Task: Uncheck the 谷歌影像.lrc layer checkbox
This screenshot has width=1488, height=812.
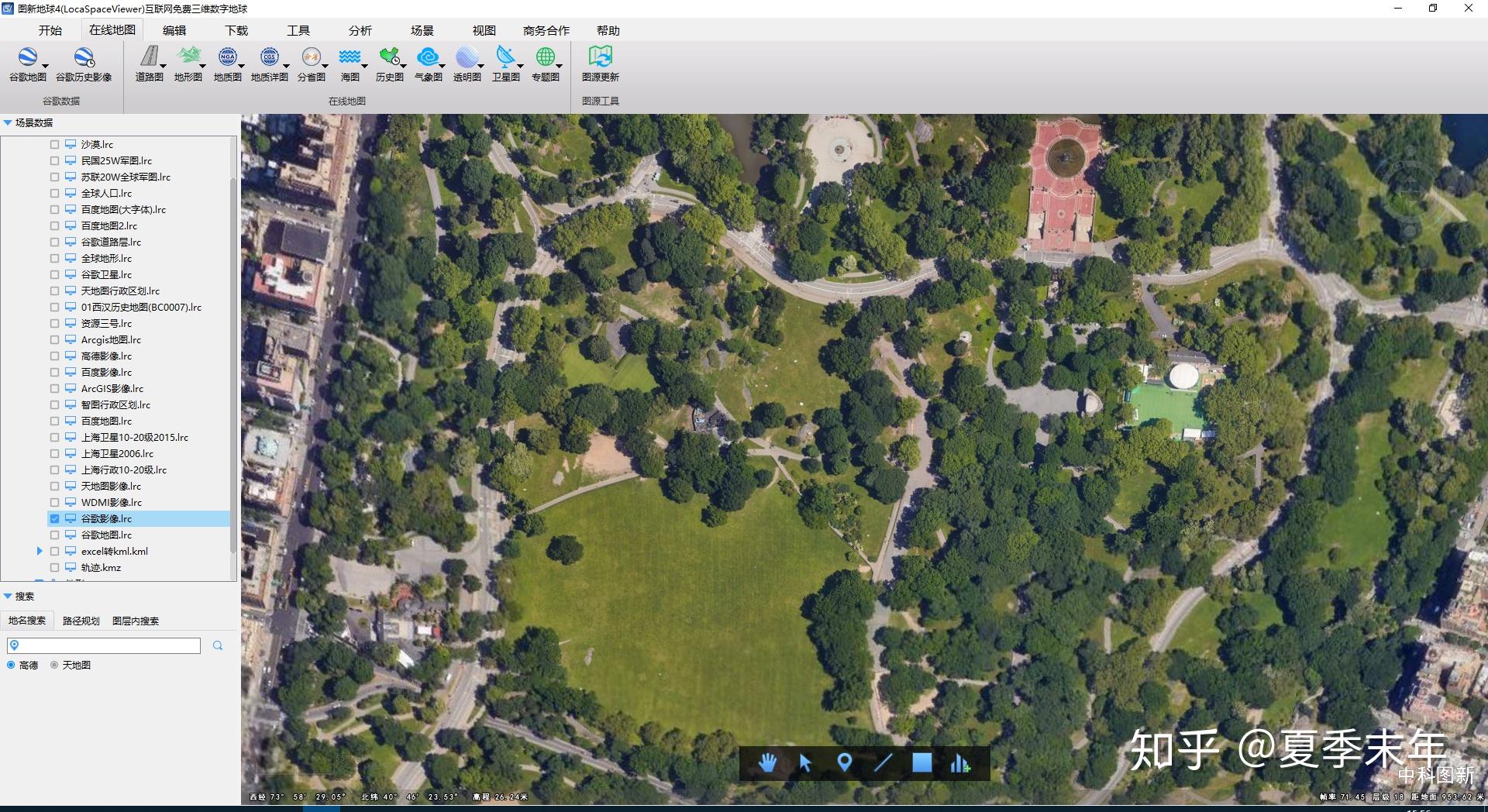Action: click(x=54, y=518)
